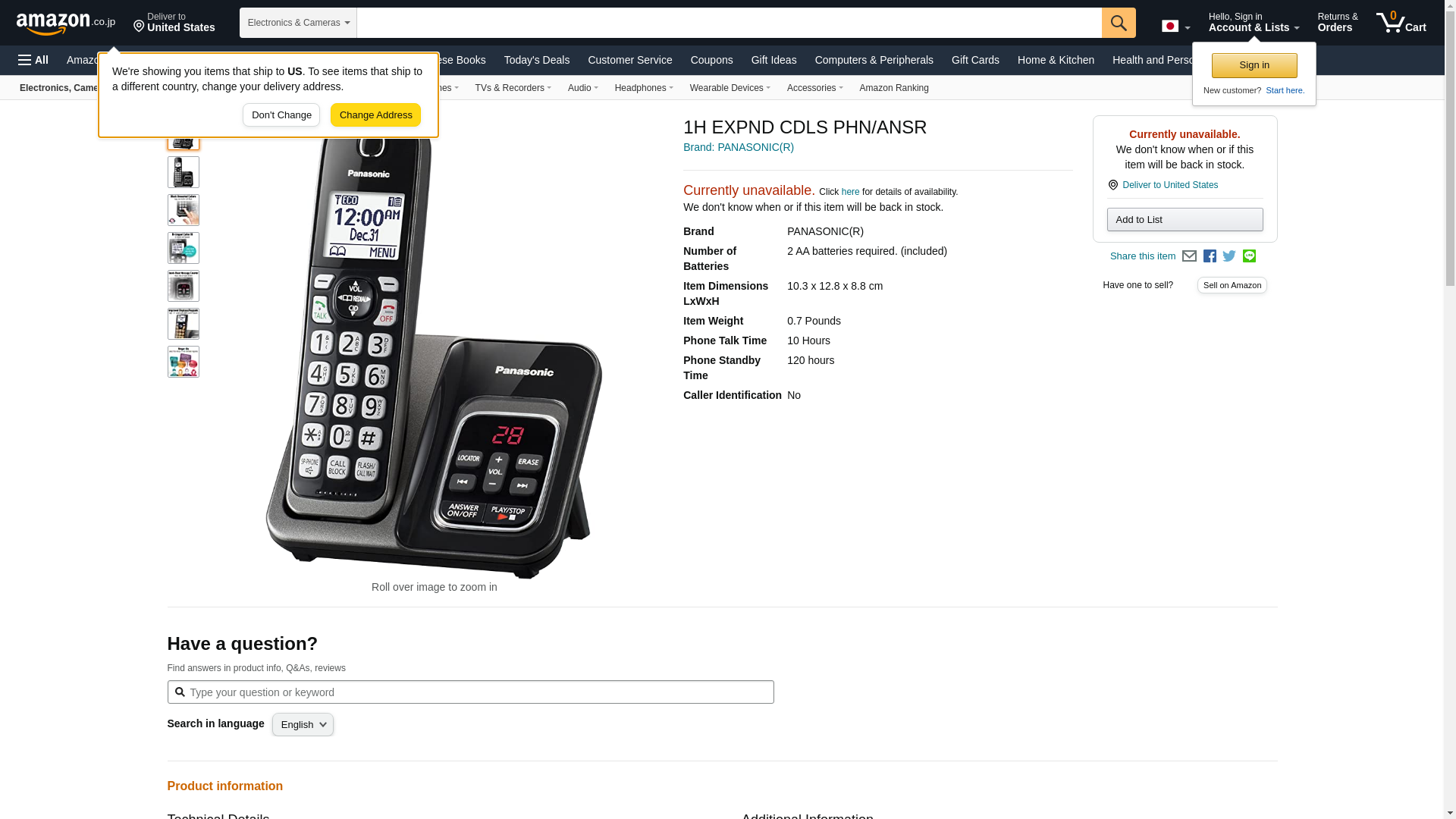Go to Amazon.co.jp home logo
The image size is (1456, 819).
pyautogui.click(x=66, y=23)
